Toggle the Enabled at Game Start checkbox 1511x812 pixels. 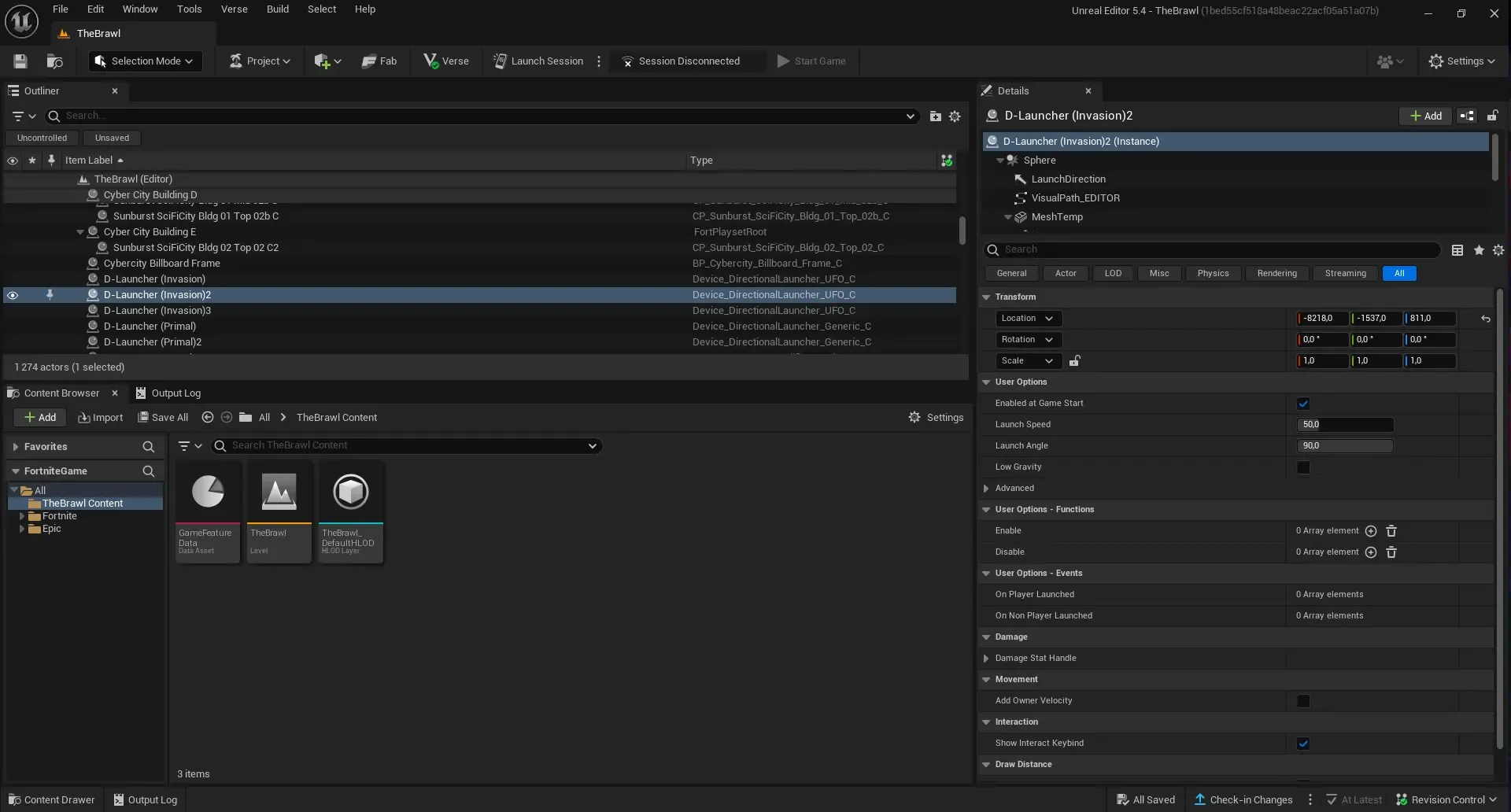pyautogui.click(x=1303, y=404)
